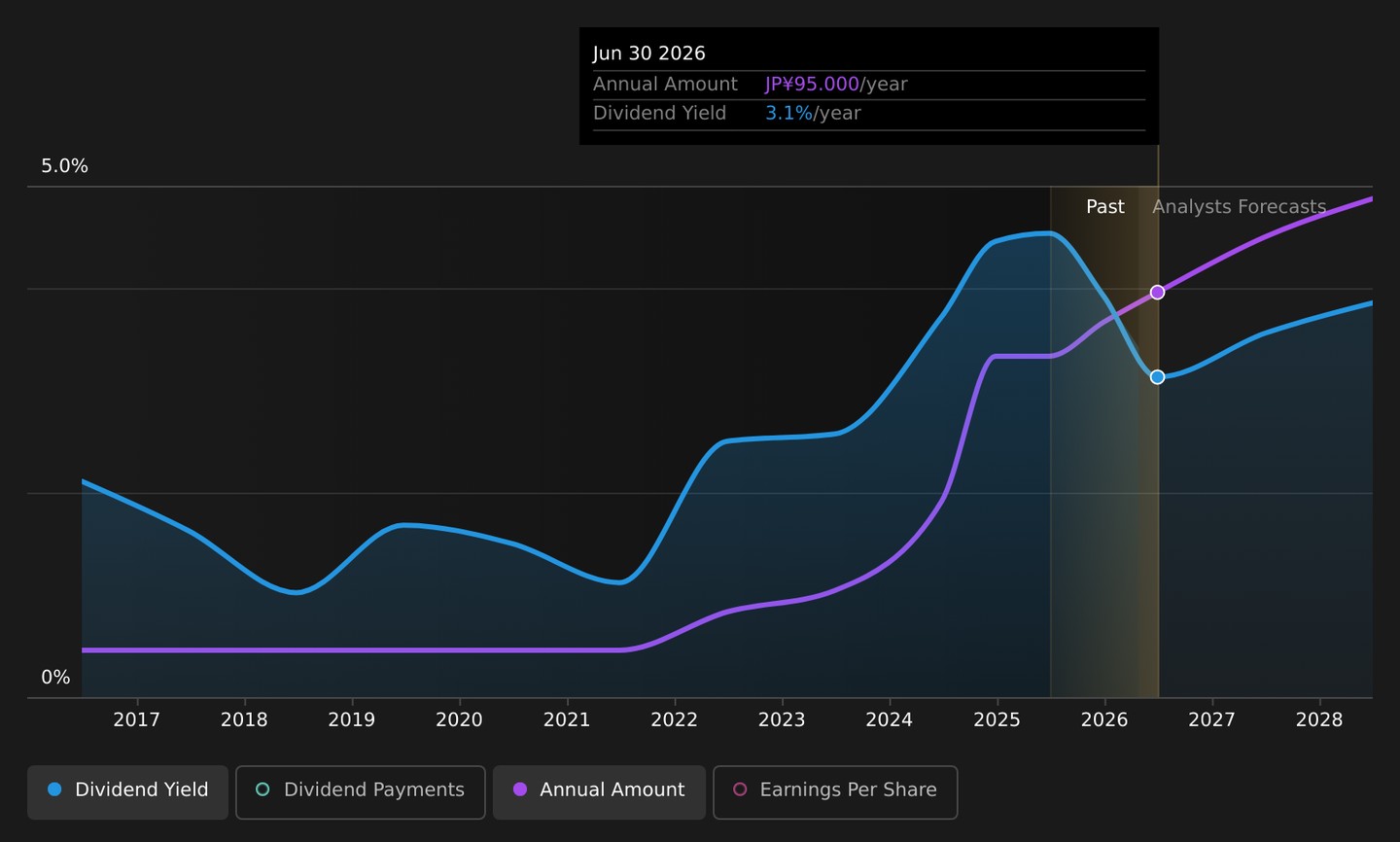Click the 2028 x-axis year label
1400x842 pixels.
1319,719
